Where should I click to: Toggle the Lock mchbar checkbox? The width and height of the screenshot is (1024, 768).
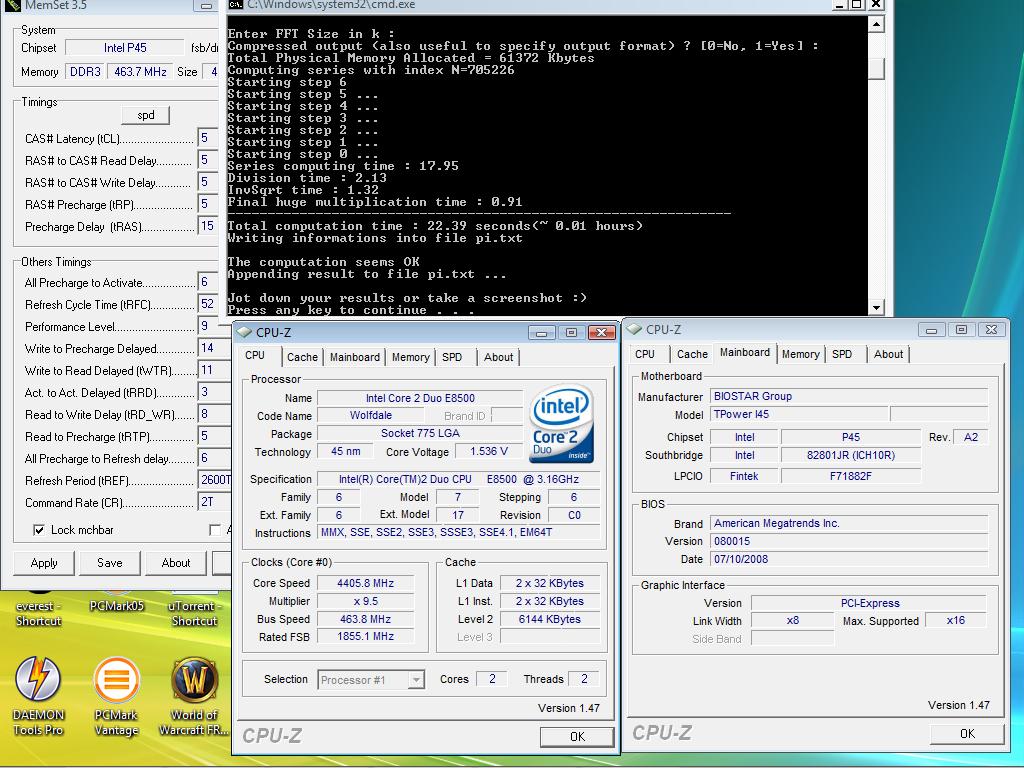tap(39, 530)
